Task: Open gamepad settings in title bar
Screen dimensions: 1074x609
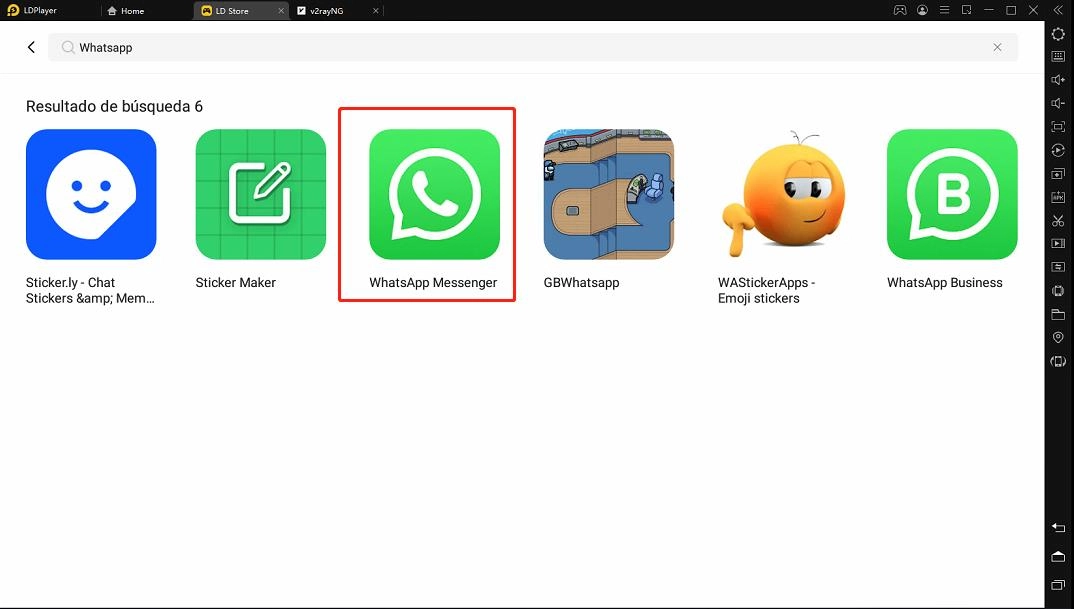Action: click(900, 10)
